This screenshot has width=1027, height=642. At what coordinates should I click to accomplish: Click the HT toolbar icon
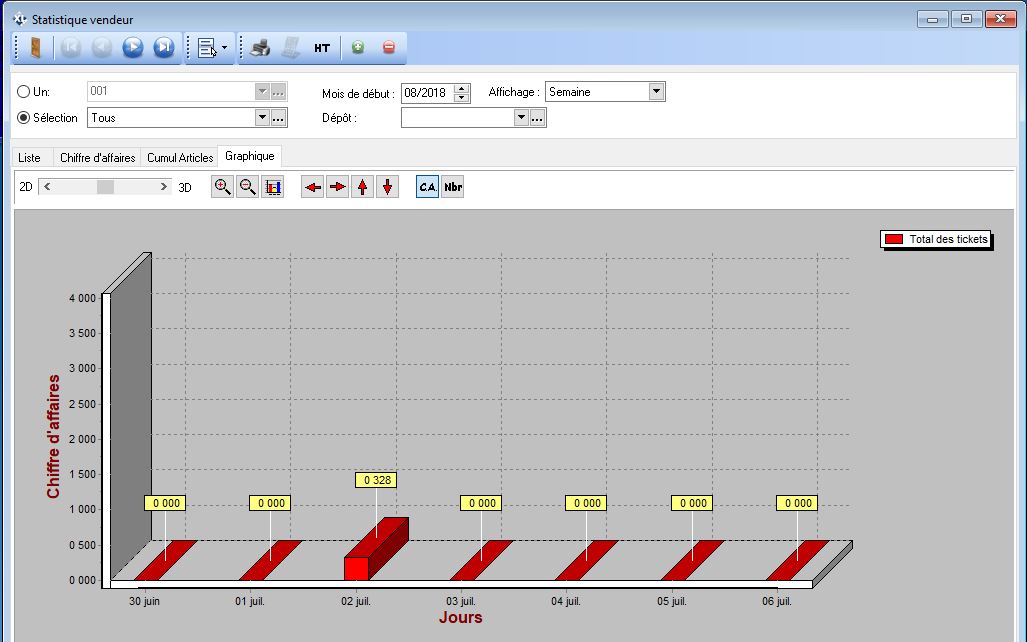[321, 47]
